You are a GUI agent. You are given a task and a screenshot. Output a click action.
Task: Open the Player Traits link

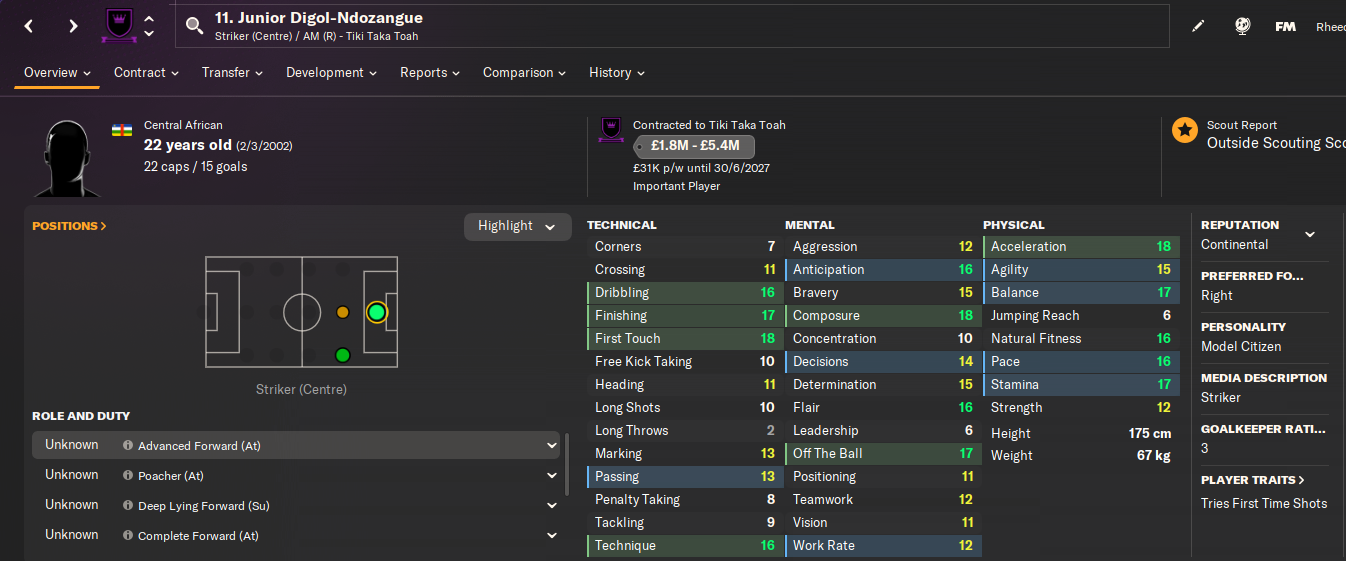point(1253,480)
